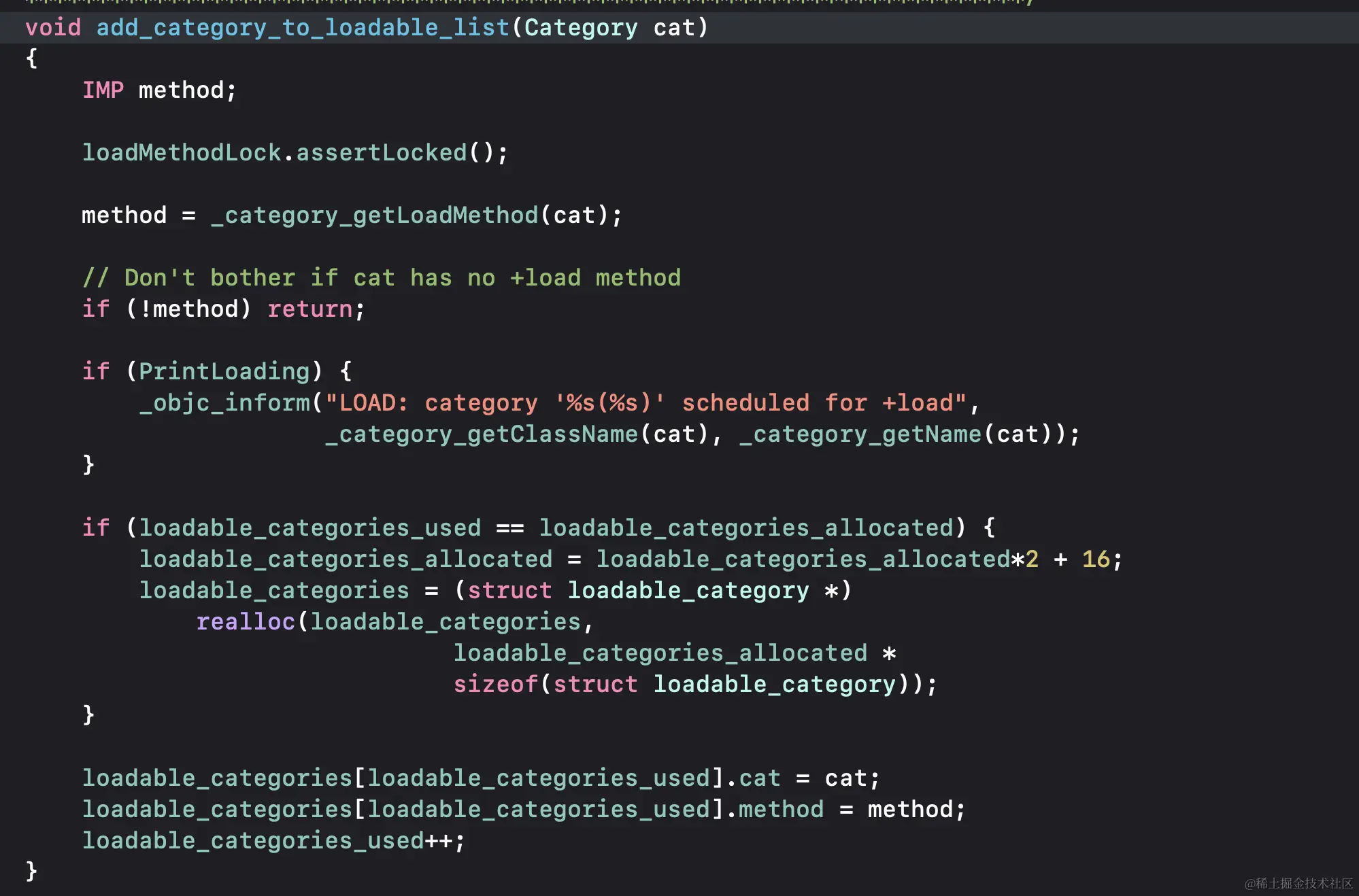The image size is (1359, 896).
Task: Click the Category parameter type
Action: click(580, 28)
